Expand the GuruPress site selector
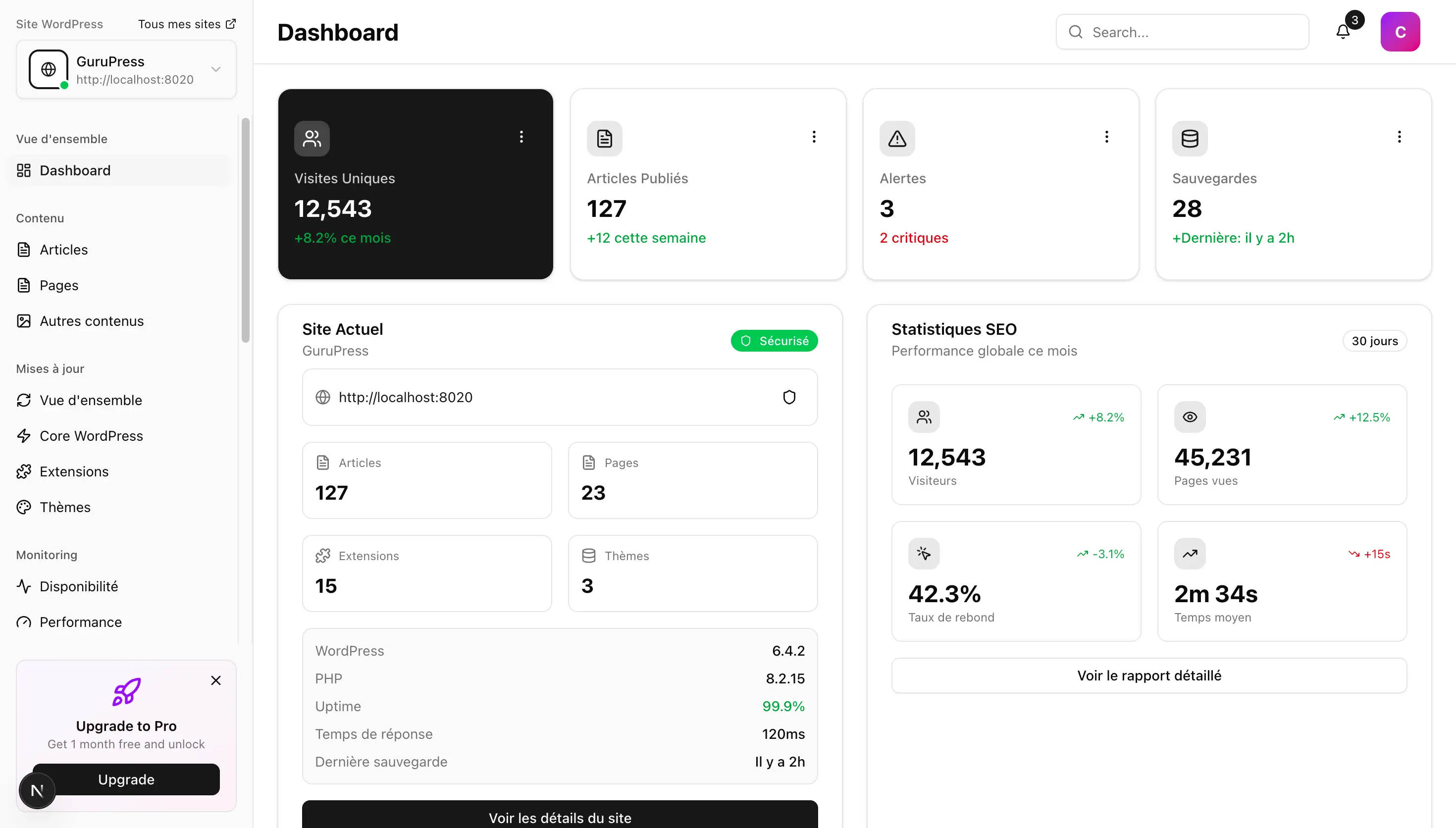This screenshot has height=828, width=1456. 215,69
